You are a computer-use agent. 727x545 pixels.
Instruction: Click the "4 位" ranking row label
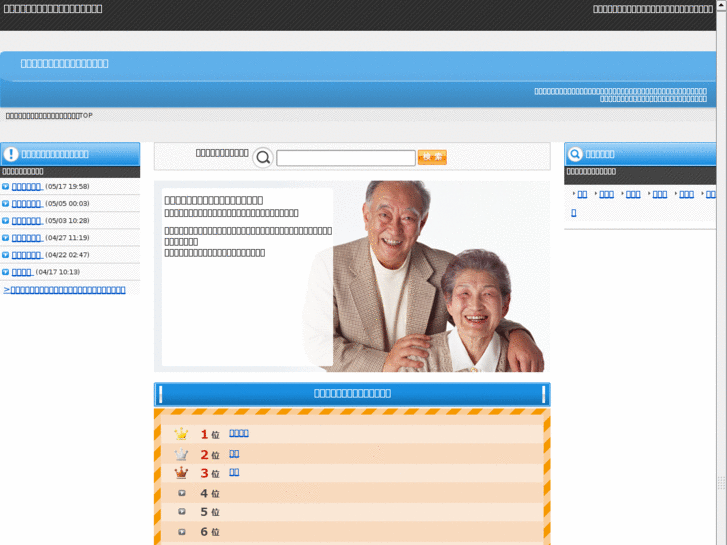[210, 494]
